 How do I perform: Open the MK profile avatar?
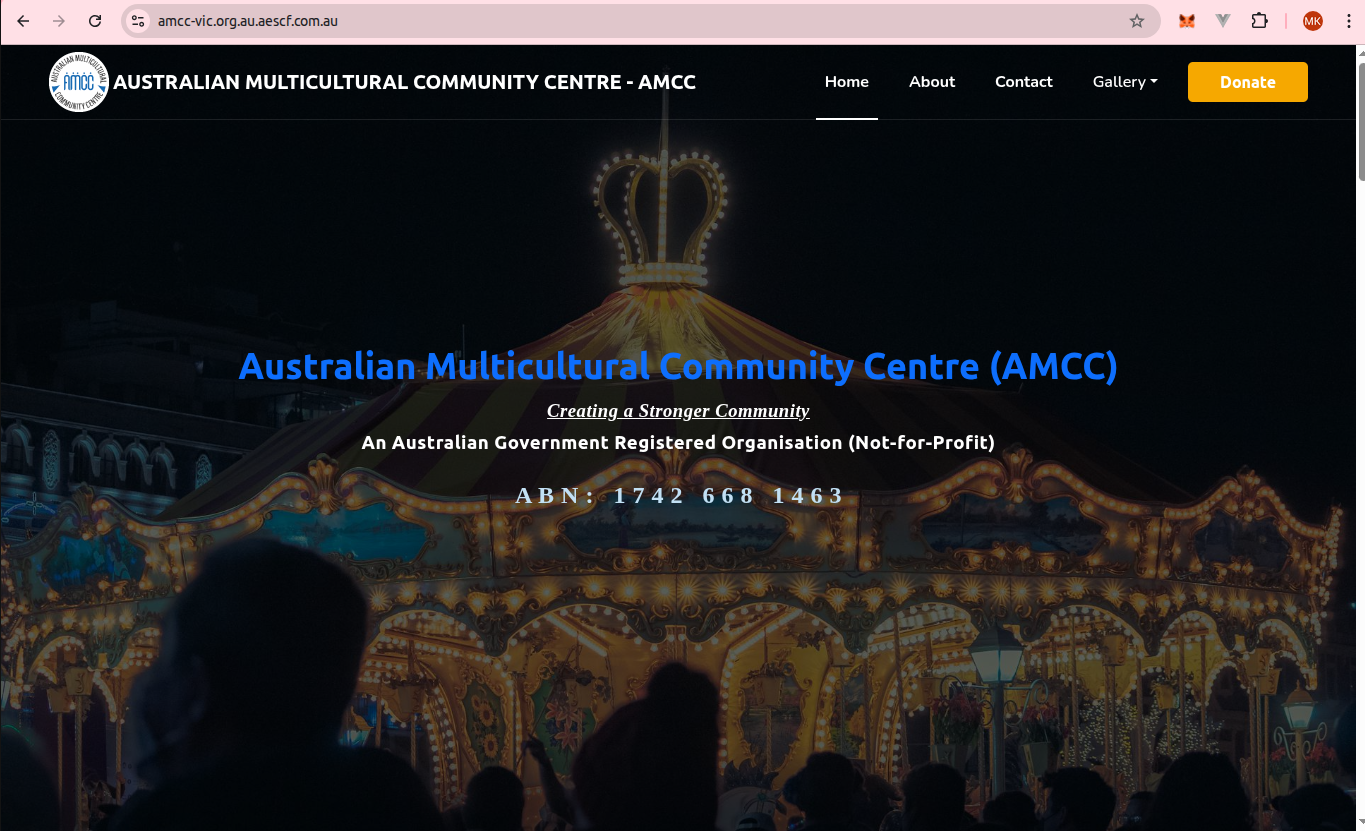tap(1313, 21)
